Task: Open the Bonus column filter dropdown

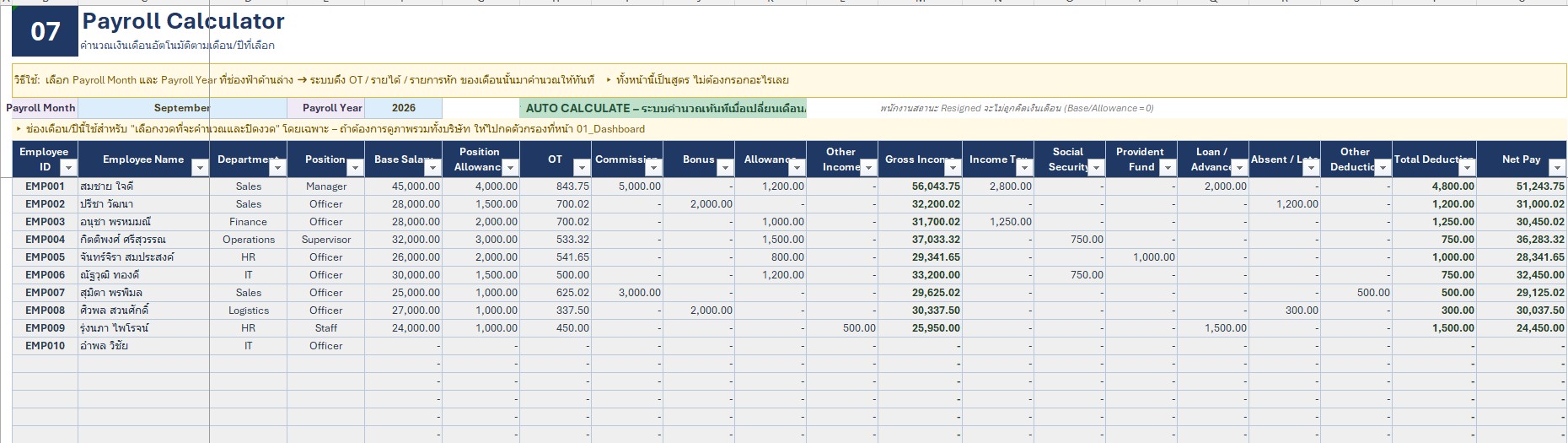Action: pos(725,168)
